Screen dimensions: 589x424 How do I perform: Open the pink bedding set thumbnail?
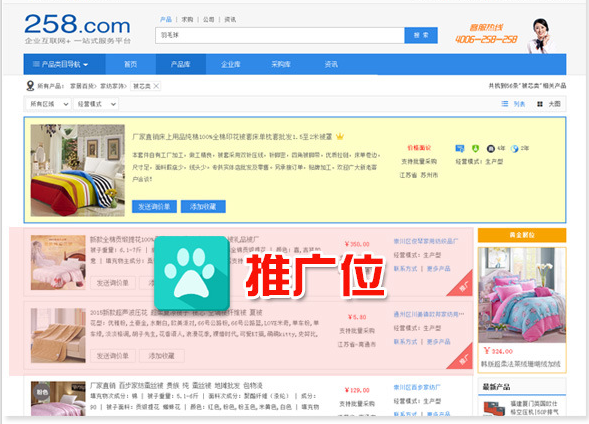pos(522,295)
